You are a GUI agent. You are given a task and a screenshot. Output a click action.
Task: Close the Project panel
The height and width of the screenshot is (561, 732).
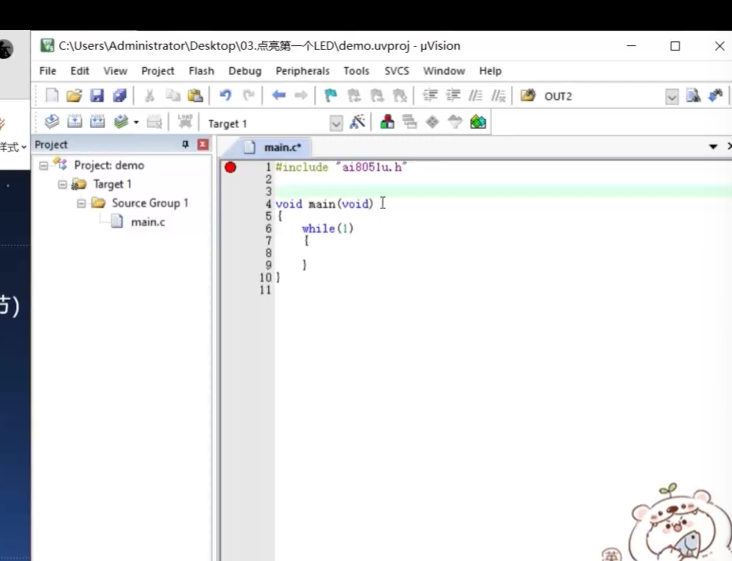click(203, 145)
